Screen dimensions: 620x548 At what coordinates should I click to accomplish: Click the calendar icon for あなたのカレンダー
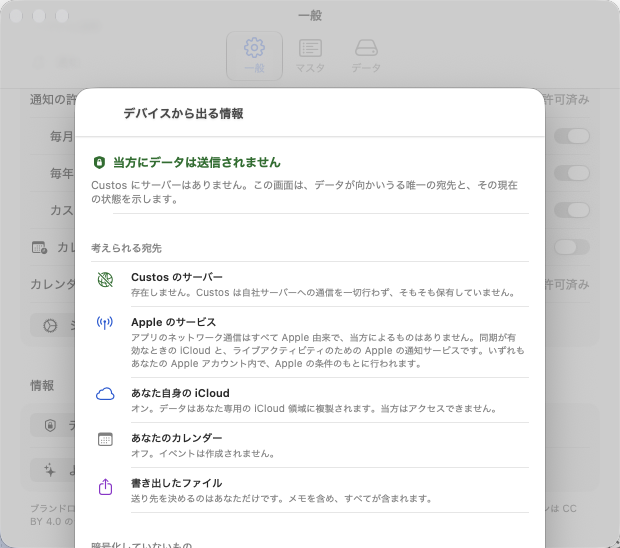click(x=105, y=439)
